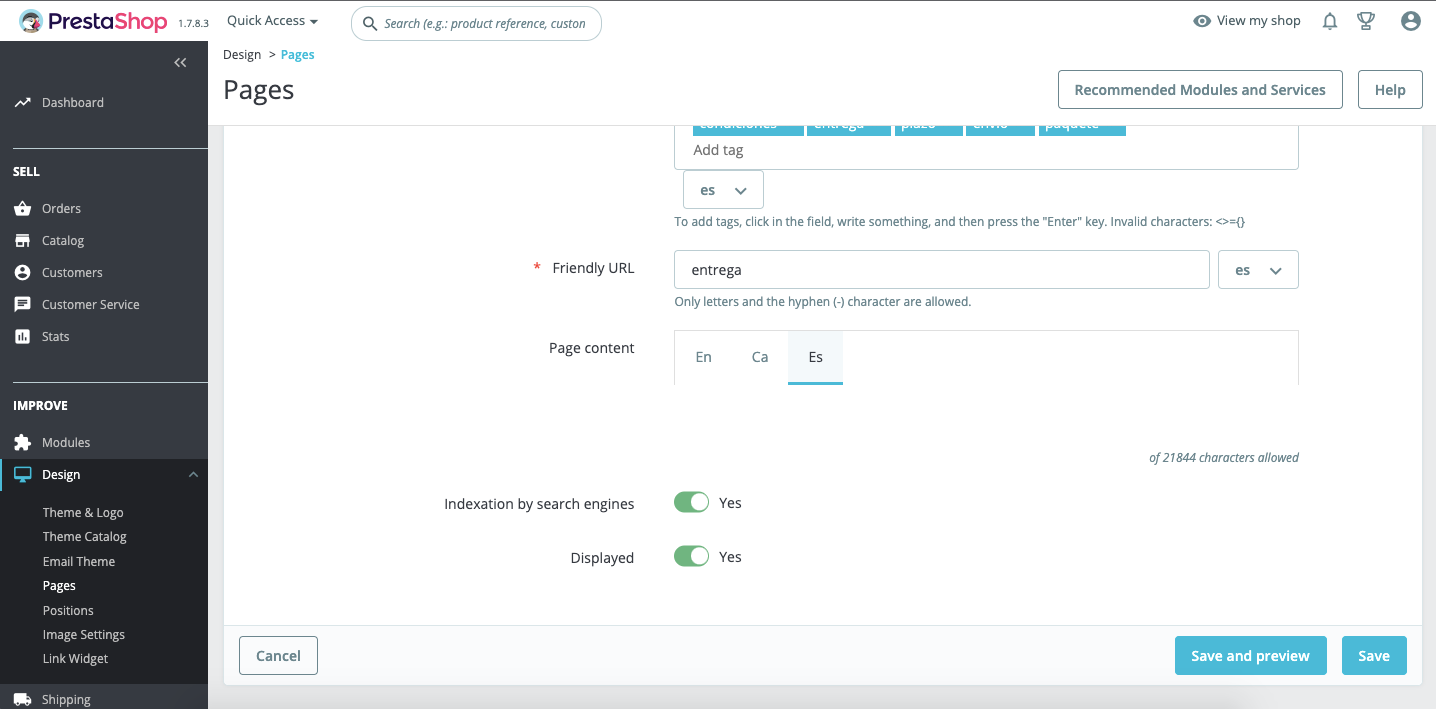Collapse the Design menu chevron
Viewport: 1436px width, 709px height.
193,474
